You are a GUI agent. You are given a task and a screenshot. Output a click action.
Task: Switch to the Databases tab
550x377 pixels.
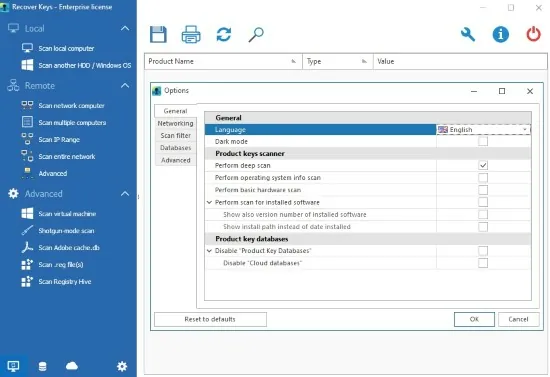[x=175, y=148]
